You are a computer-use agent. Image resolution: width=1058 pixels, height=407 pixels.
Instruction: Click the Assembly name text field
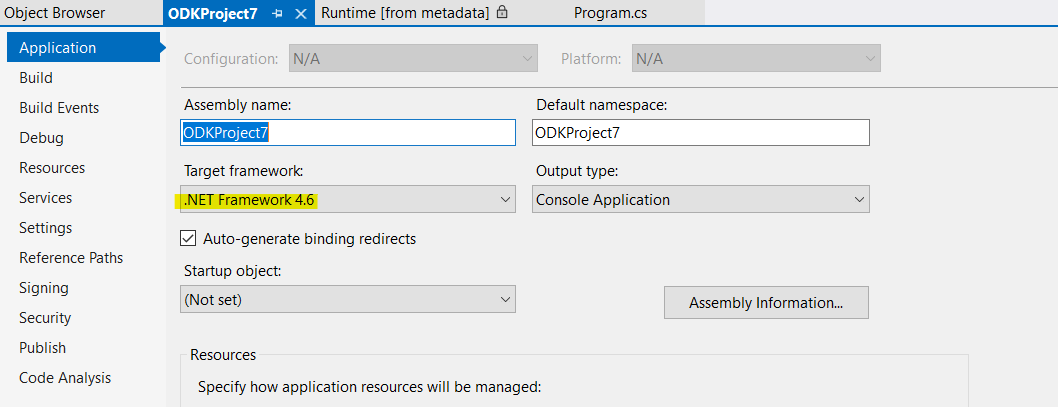(x=348, y=133)
